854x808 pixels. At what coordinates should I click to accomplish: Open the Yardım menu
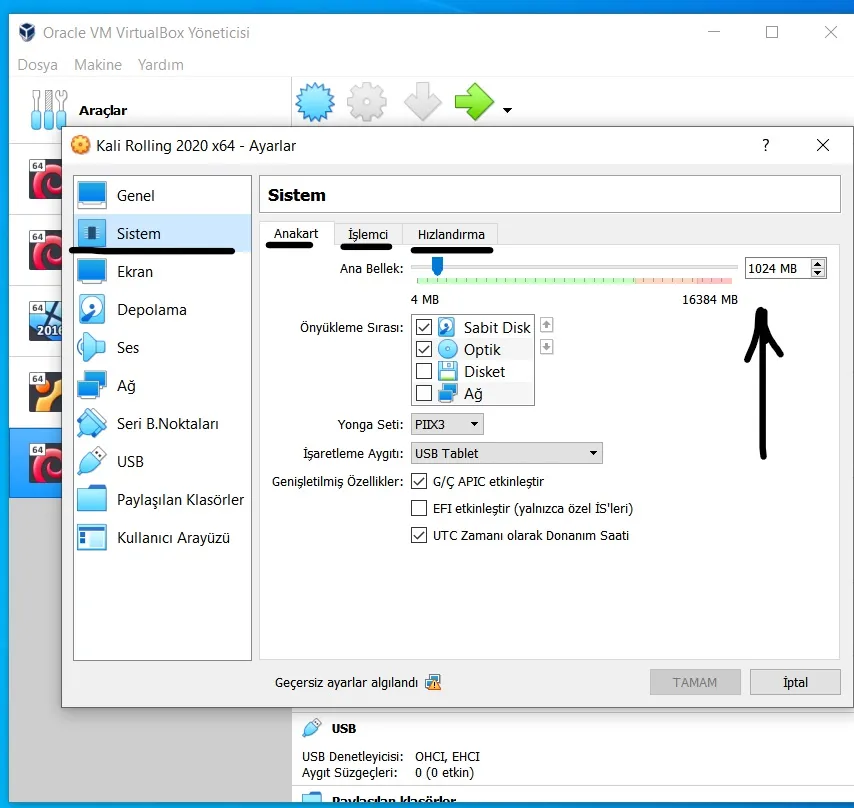point(161,65)
